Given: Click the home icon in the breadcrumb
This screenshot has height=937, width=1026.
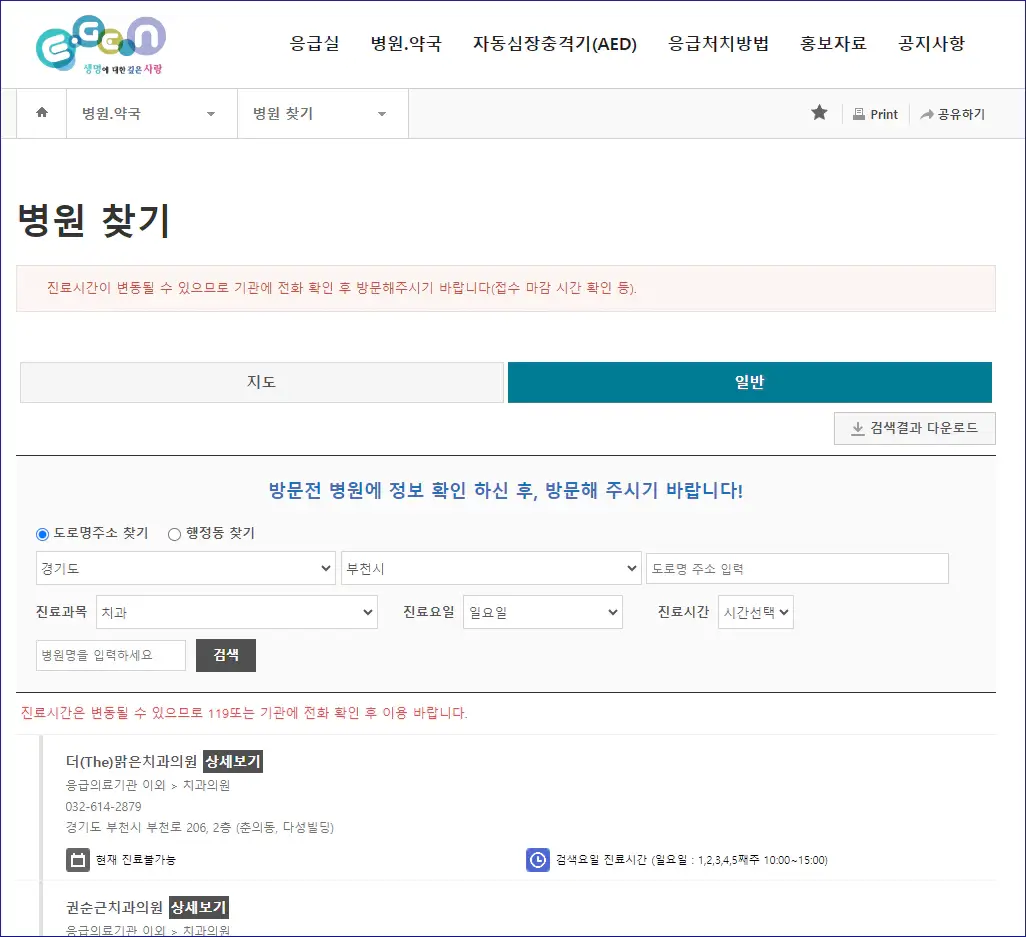Looking at the screenshot, I should [40, 113].
